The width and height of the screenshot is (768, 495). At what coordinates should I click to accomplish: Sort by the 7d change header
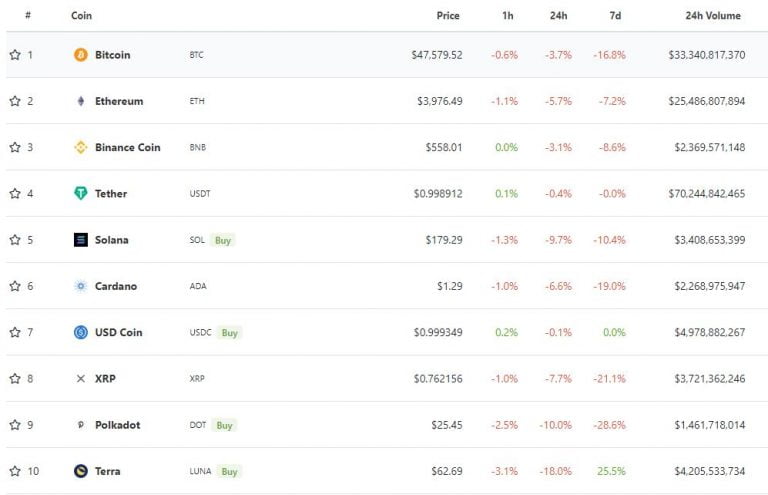pyautogui.click(x=615, y=16)
